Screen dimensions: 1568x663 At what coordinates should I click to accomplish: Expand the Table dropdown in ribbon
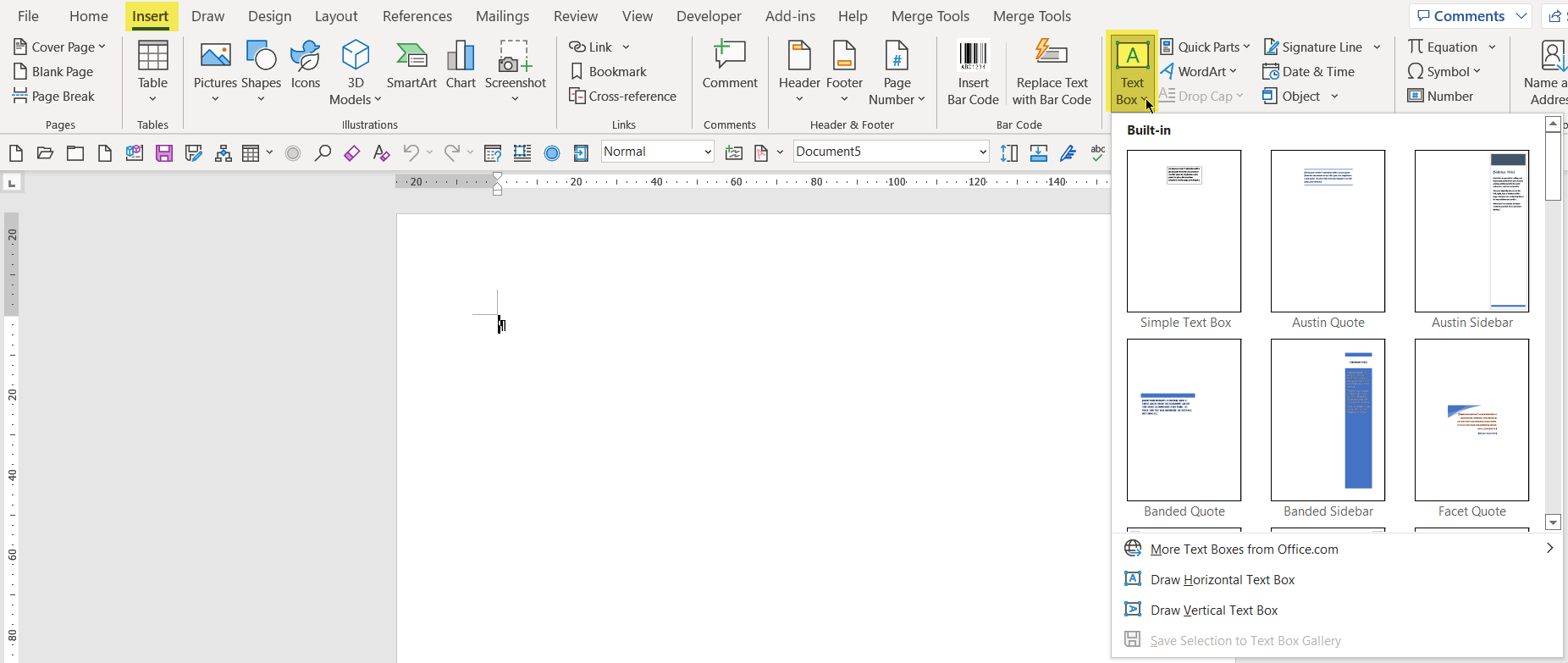152,71
